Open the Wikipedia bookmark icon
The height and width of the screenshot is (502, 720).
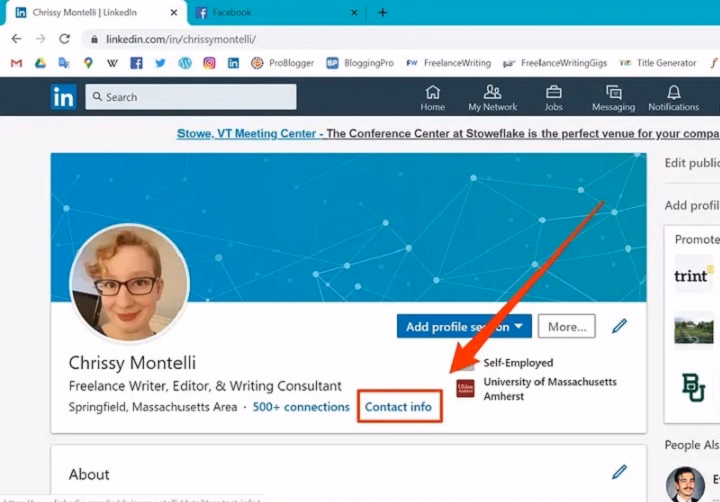[x=112, y=63]
